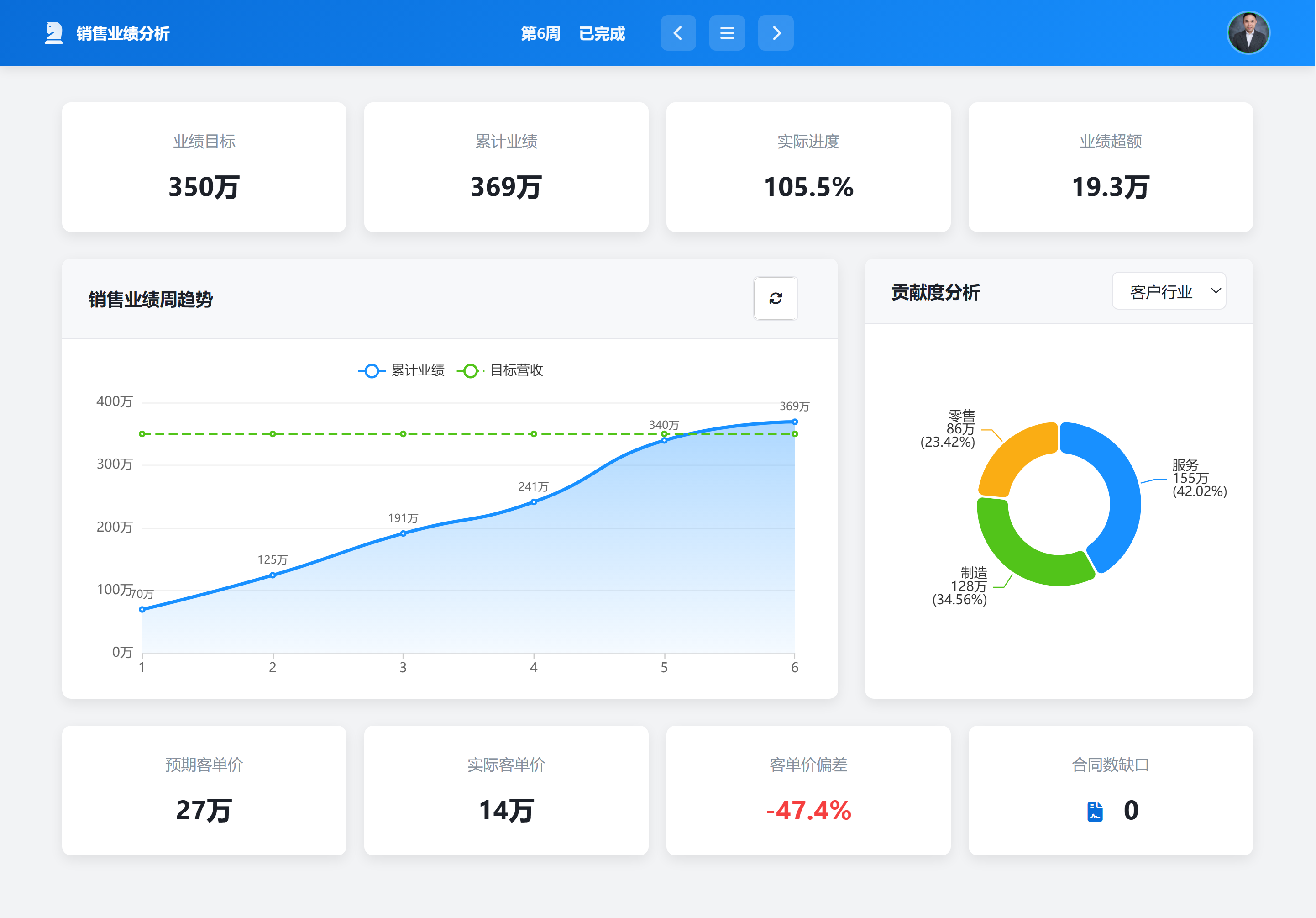This screenshot has width=1316, height=918.
Task: Click the 369万 data label on the trend line
Action: coord(796,406)
